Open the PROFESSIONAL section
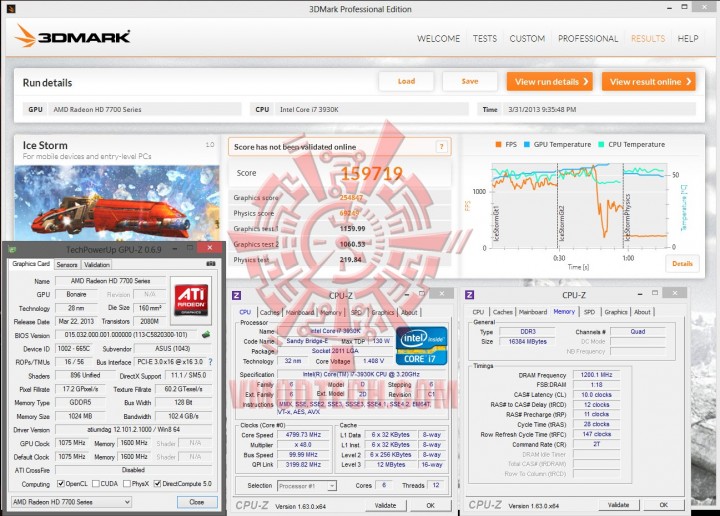The image size is (720, 516). pos(588,39)
